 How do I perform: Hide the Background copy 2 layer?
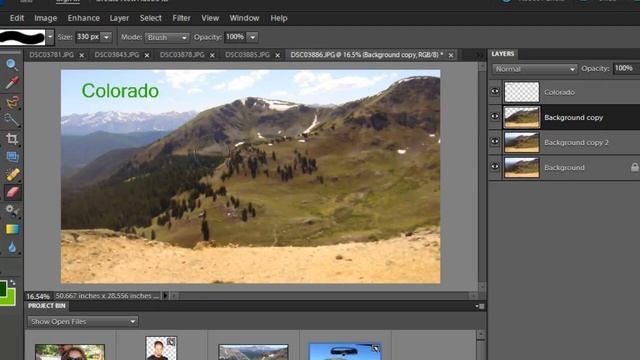(x=495, y=141)
